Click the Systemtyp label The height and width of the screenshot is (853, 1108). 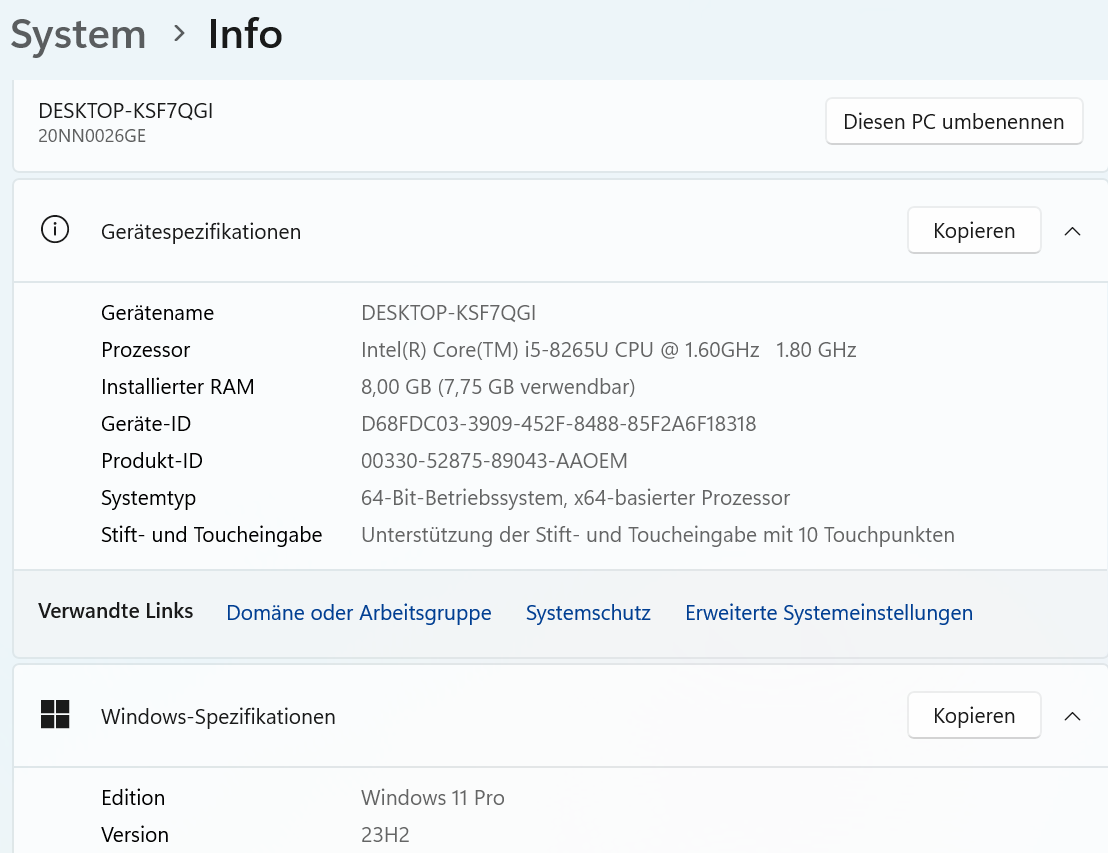pyautogui.click(x=148, y=498)
